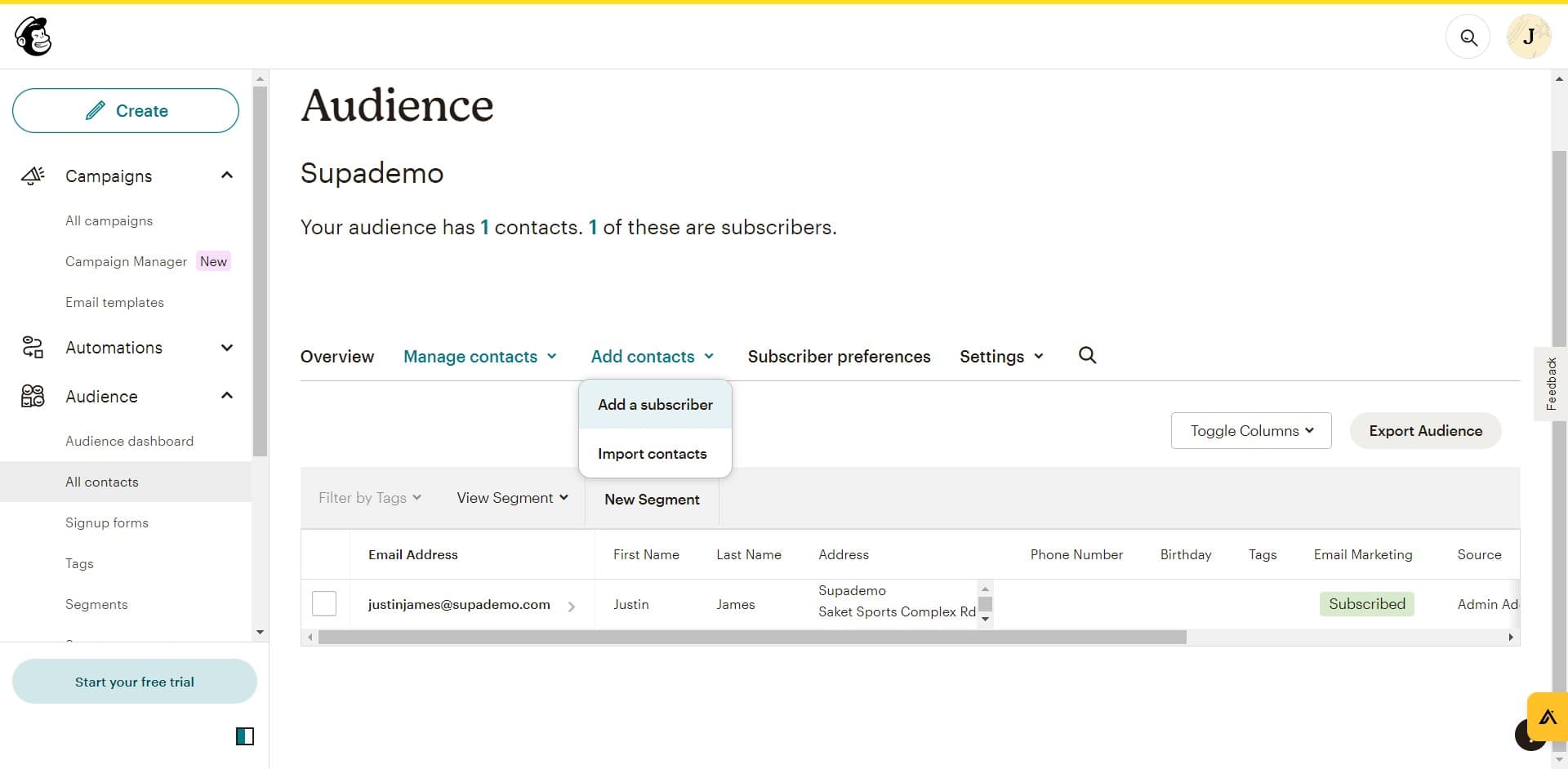Open the Toggle Columns dropdown

tap(1250, 430)
